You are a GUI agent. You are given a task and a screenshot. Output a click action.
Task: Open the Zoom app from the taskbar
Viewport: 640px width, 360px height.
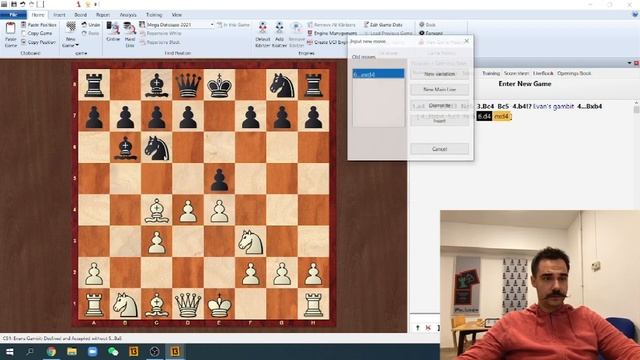[x=93, y=351]
